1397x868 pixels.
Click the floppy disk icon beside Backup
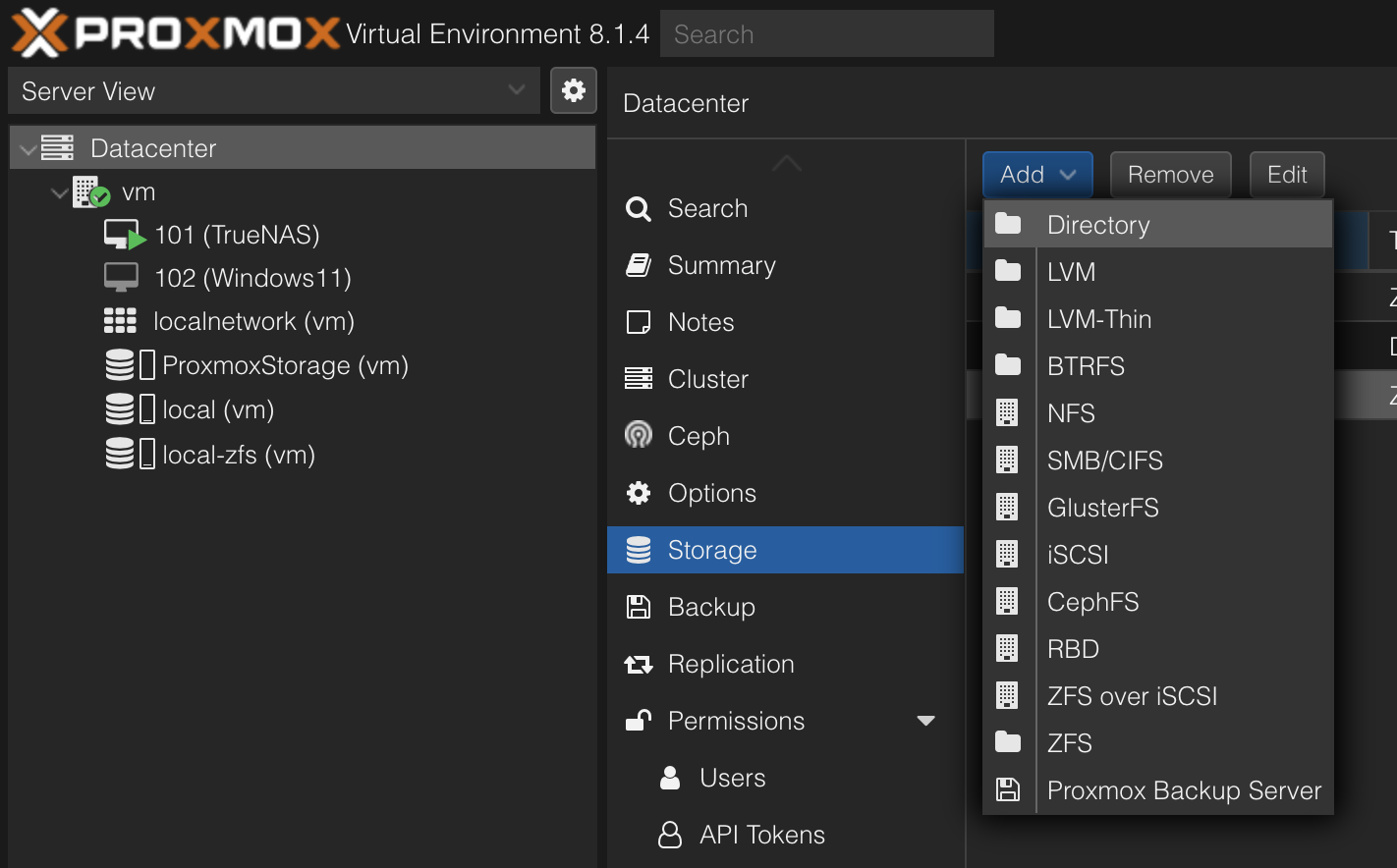[x=639, y=607]
